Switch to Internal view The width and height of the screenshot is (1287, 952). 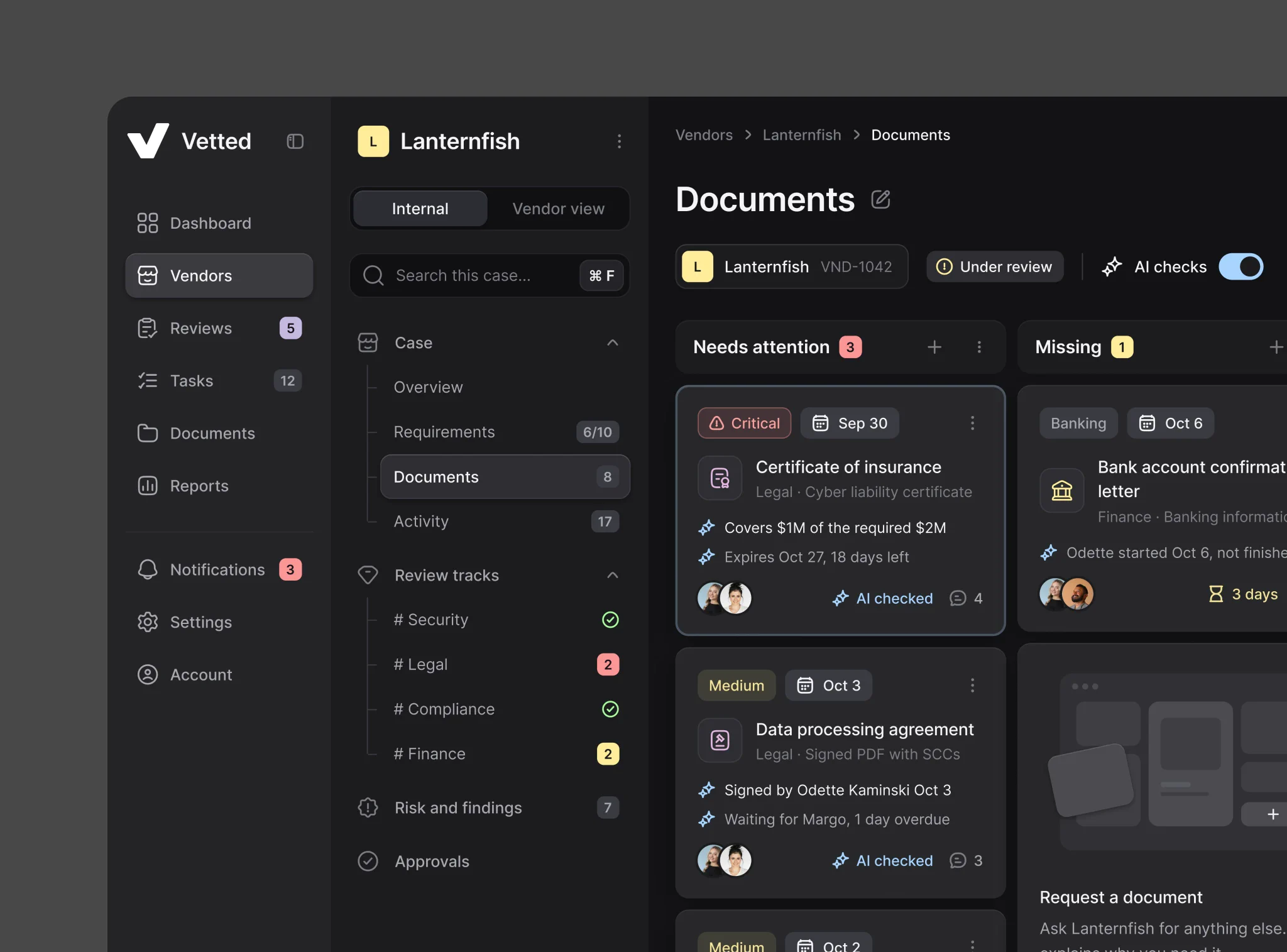[x=420, y=209]
